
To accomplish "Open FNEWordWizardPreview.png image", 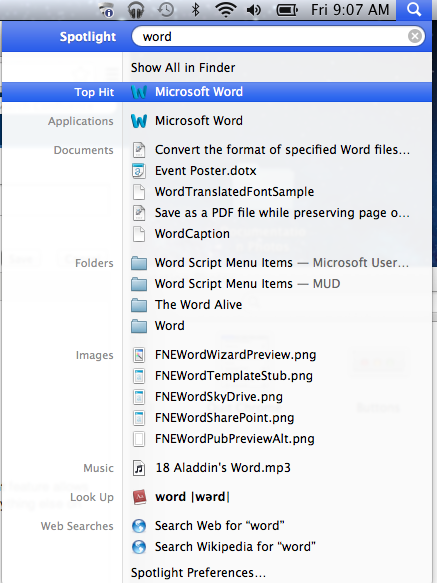I will (x=235, y=355).
